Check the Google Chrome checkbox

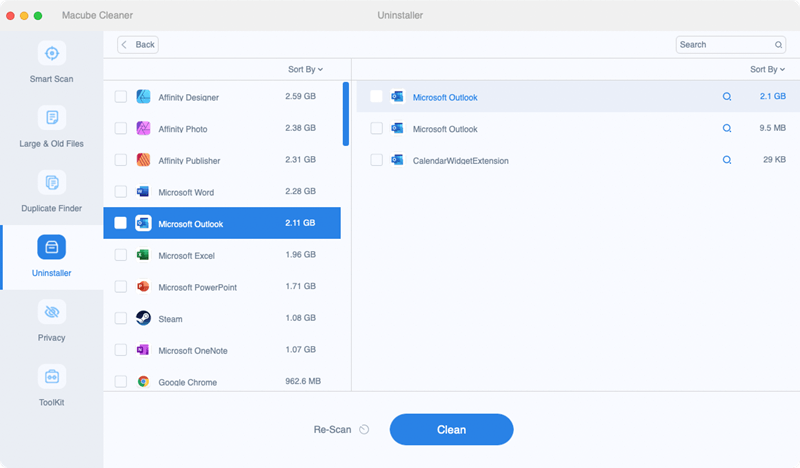[x=121, y=381]
